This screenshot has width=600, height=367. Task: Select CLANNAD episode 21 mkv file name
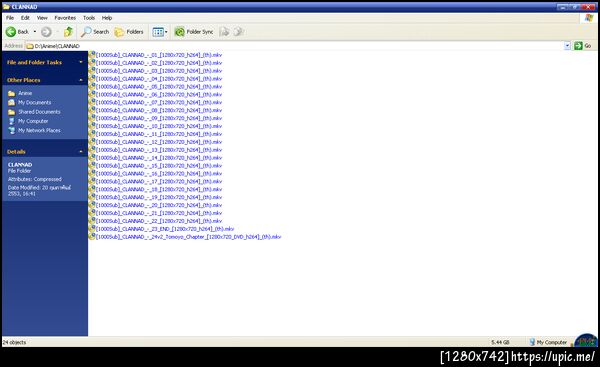coord(159,213)
